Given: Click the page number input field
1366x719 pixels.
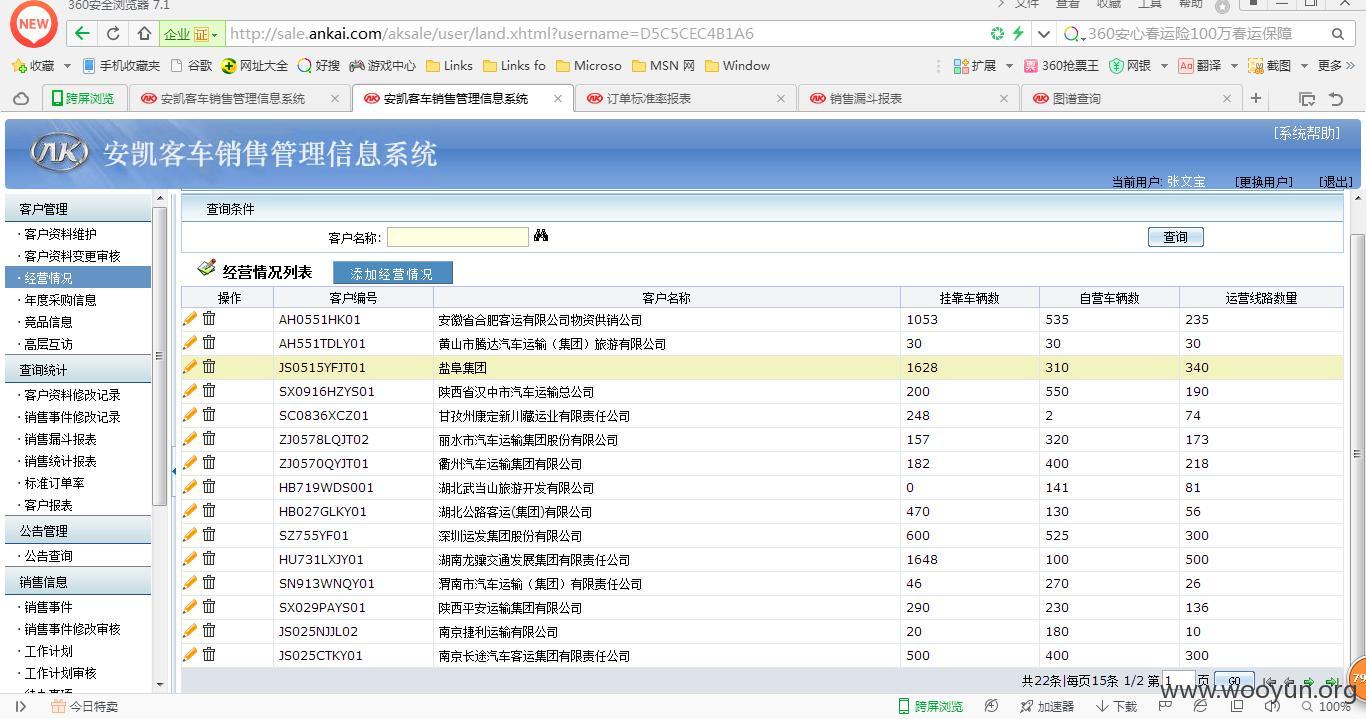Looking at the screenshot, I should 1179,682.
